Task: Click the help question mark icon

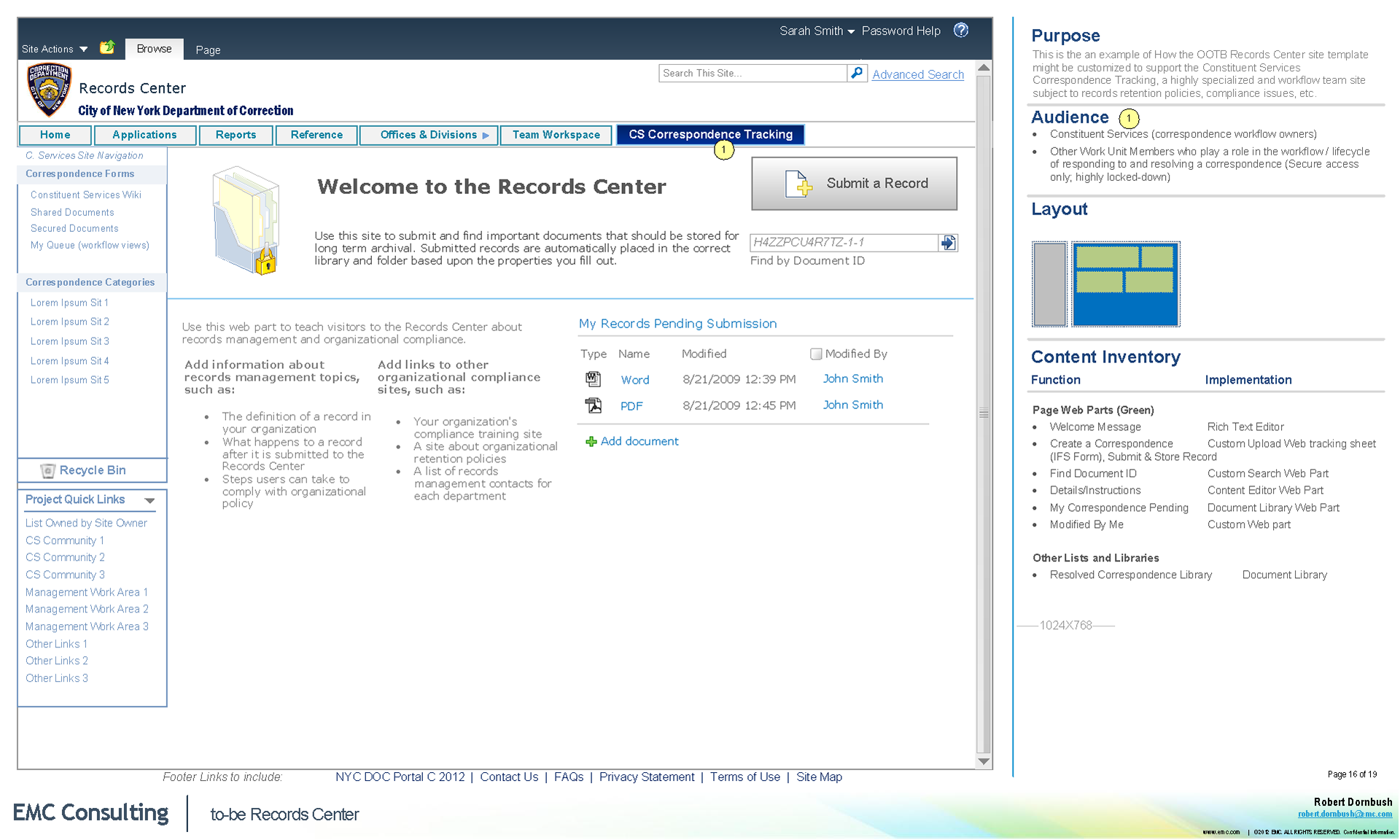Action: coord(961,30)
